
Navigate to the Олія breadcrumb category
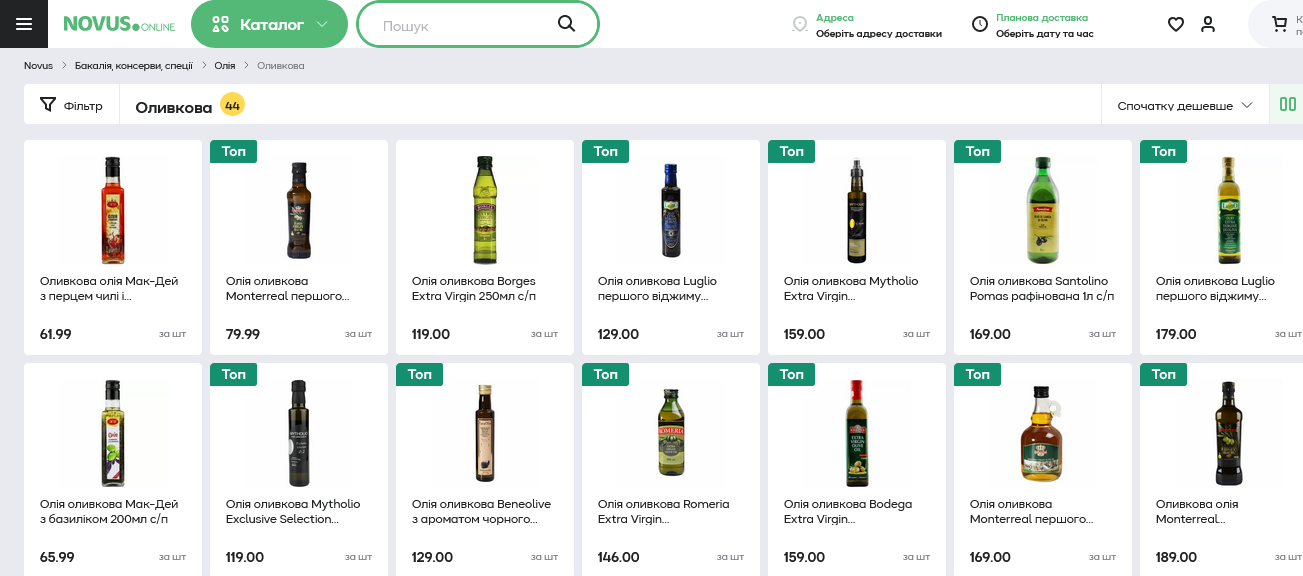[x=224, y=65]
